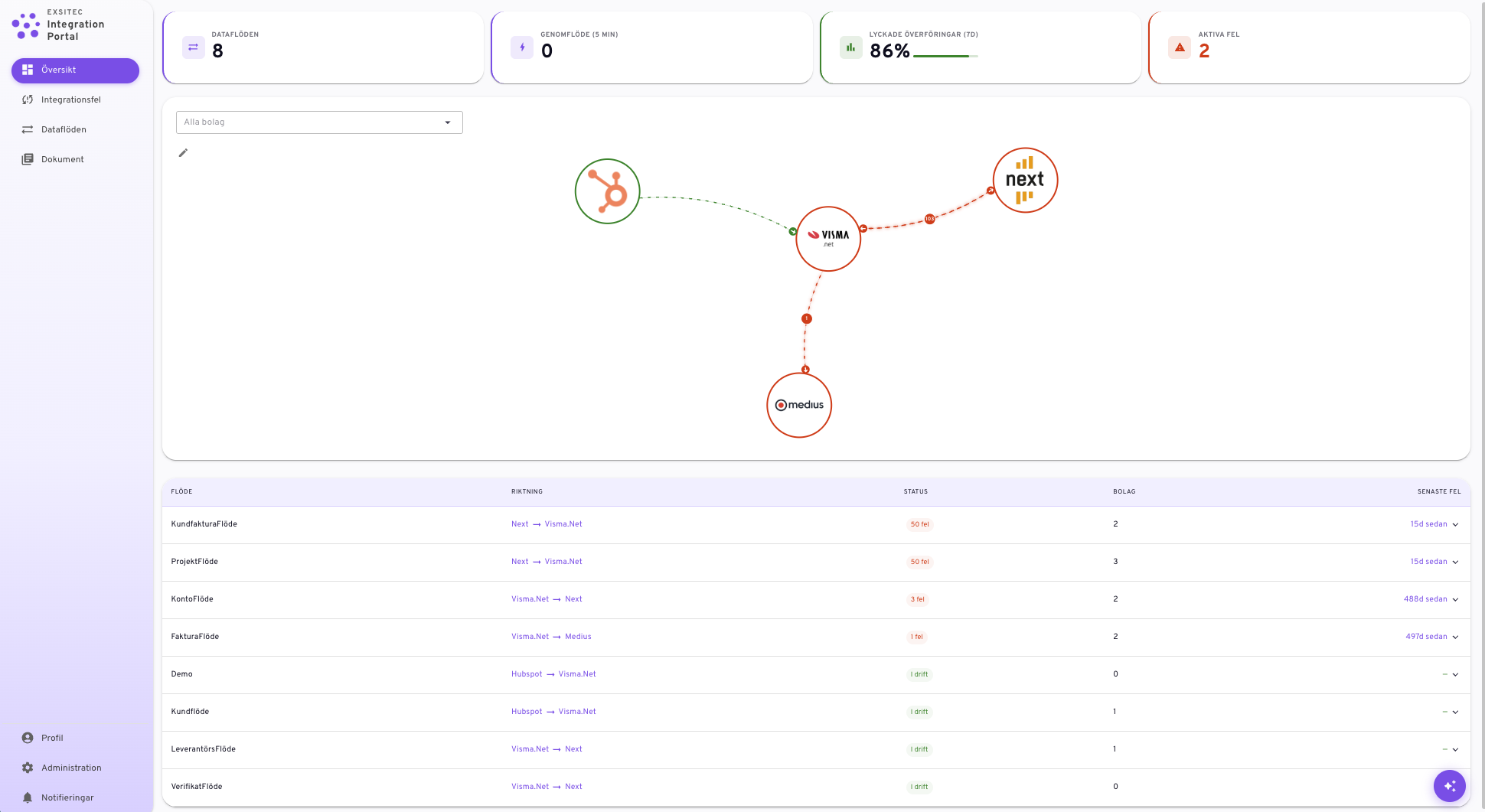1485x812 pixels.
Task: Expand the KontoFlöde row
Action: tap(1455, 600)
